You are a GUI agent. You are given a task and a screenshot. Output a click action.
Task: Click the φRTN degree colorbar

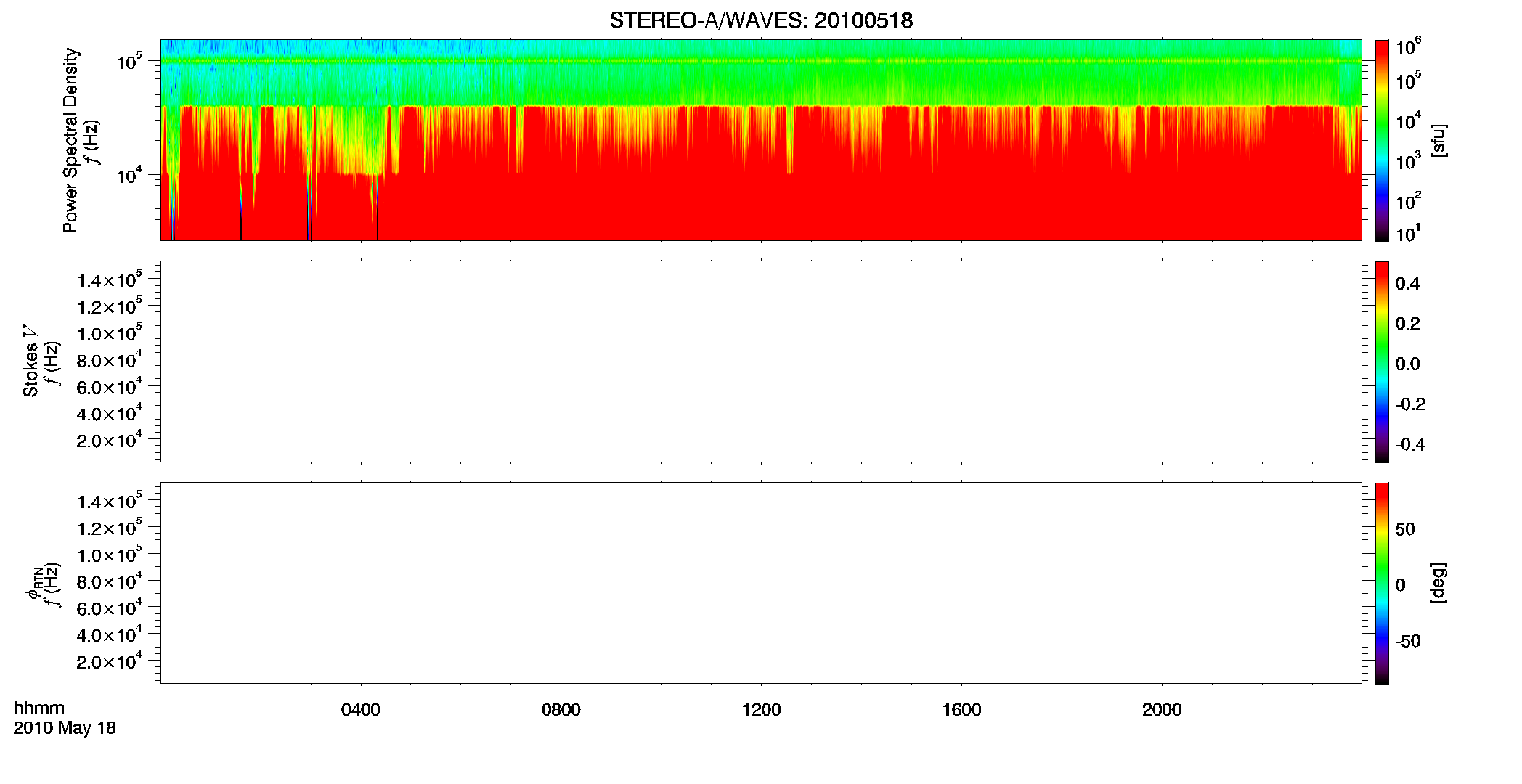point(1382,583)
